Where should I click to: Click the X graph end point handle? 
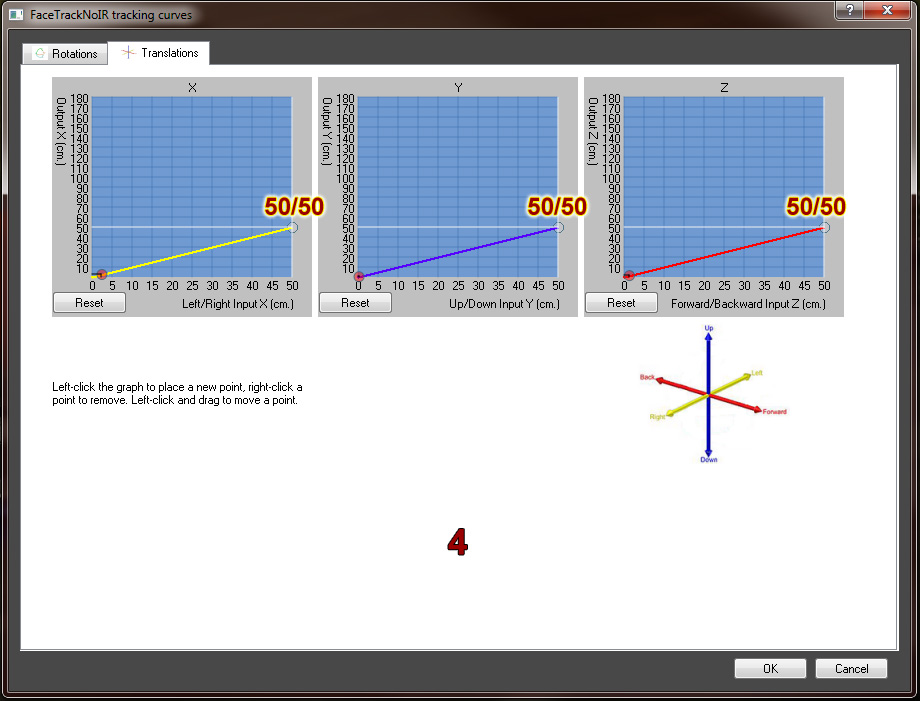point(292,227)
